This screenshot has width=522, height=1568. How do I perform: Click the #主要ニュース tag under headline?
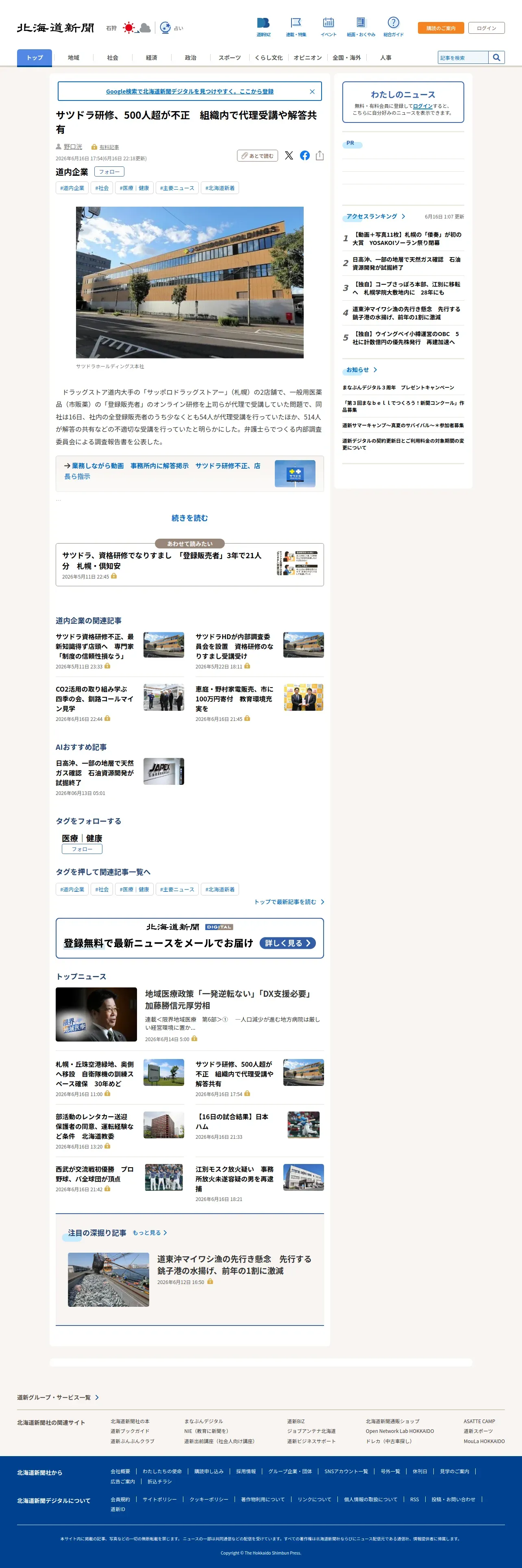(x=177, y=188)
